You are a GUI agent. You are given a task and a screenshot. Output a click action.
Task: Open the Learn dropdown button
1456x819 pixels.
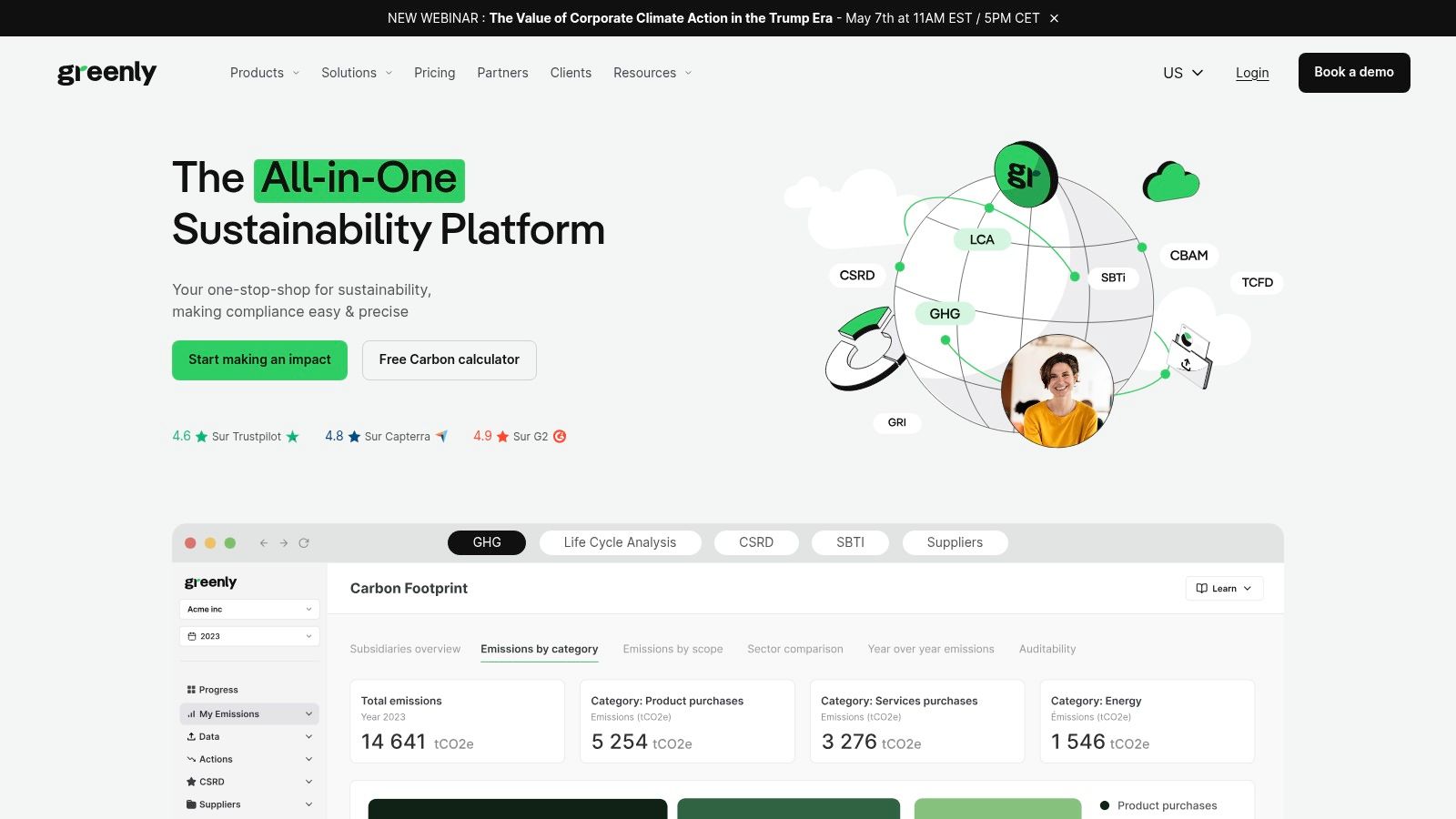1224,589
